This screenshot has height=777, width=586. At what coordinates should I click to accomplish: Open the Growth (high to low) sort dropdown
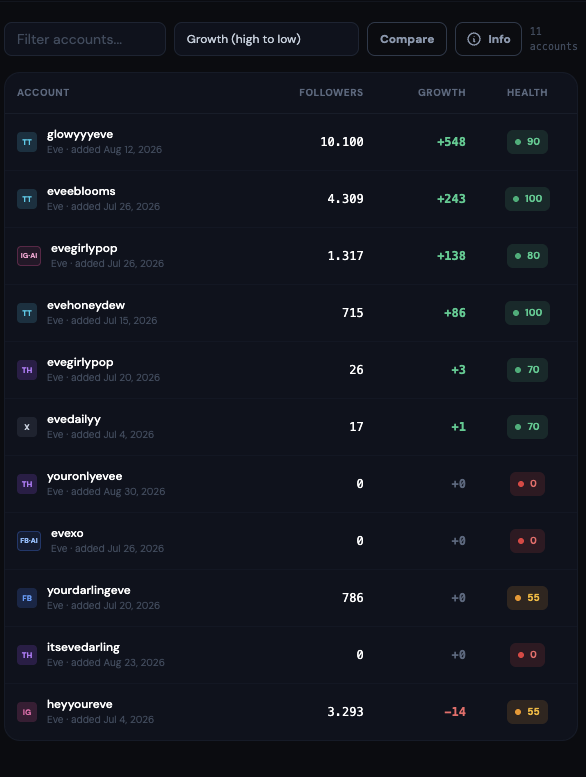coord(266,39)
